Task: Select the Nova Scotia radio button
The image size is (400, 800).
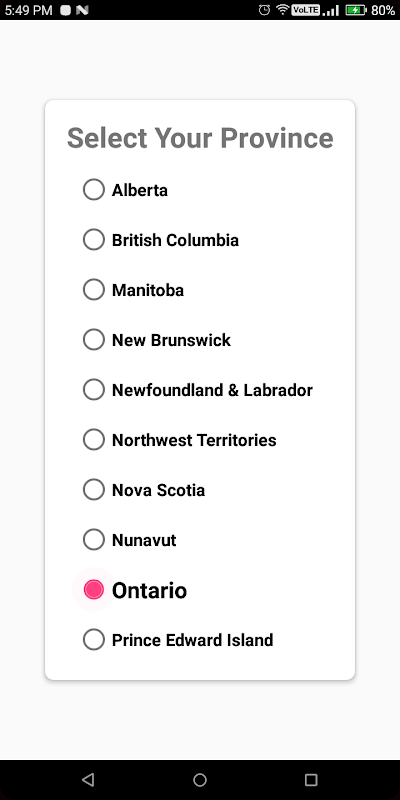Action: [94, 490]
